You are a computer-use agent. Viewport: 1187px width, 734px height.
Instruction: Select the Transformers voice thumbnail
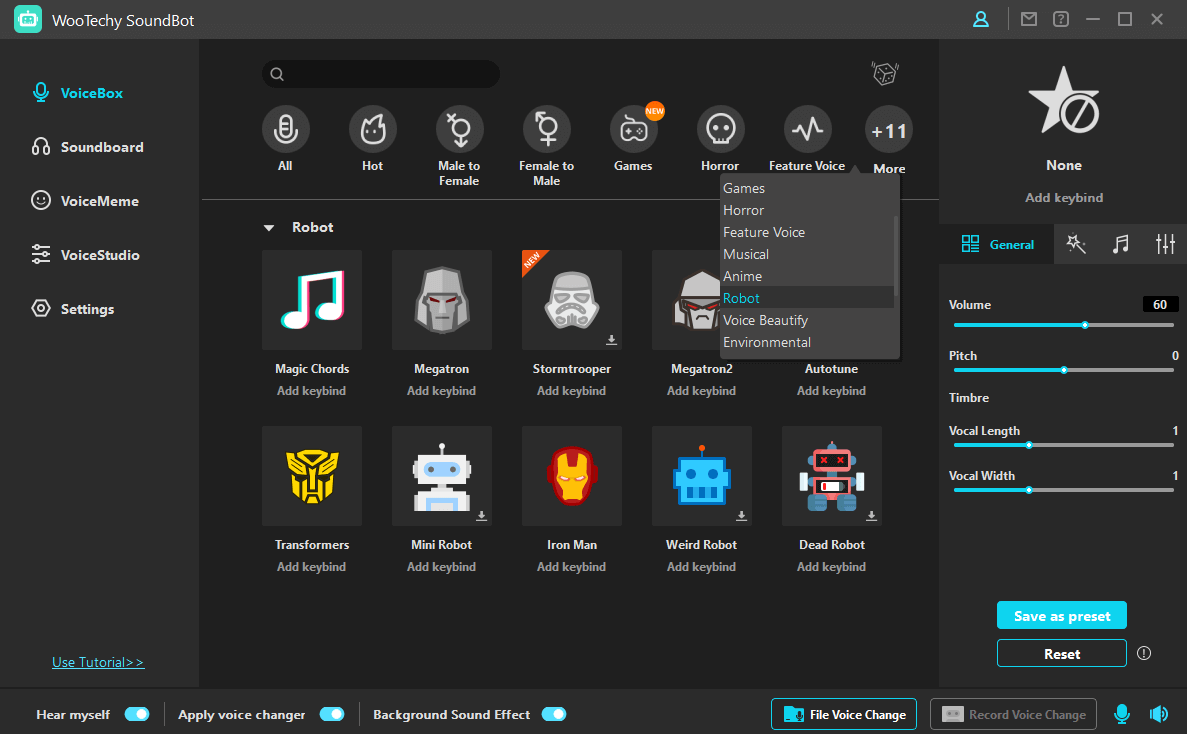coord(312,476)
